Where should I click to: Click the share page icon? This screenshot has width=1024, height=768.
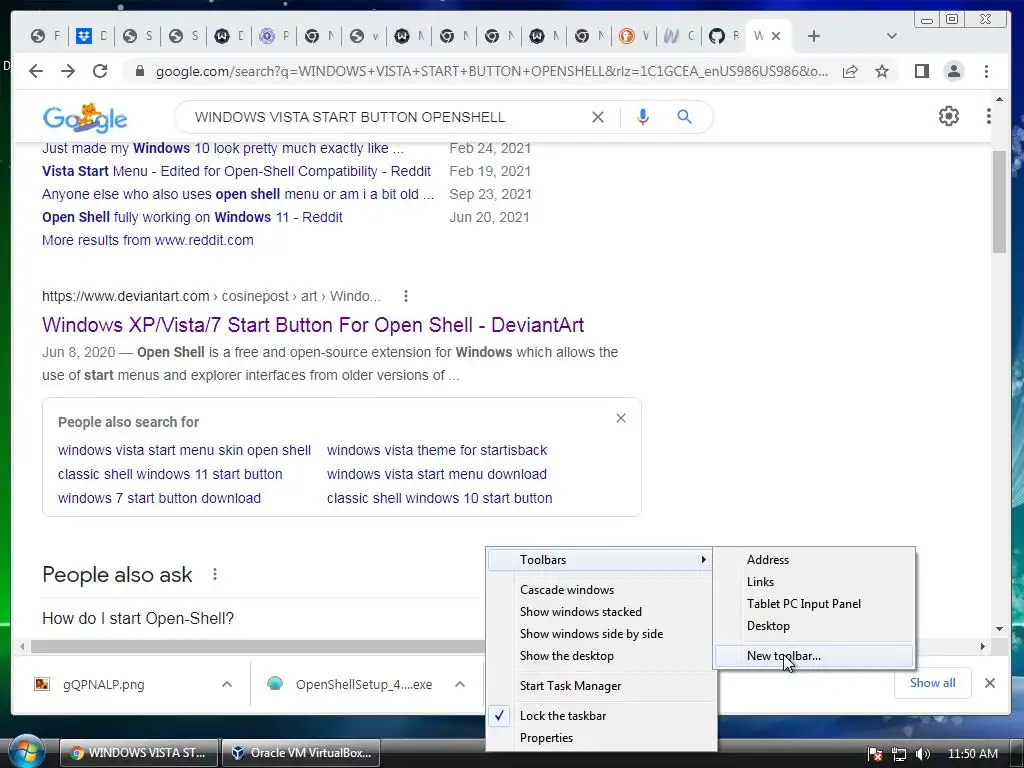click(850, 71)
